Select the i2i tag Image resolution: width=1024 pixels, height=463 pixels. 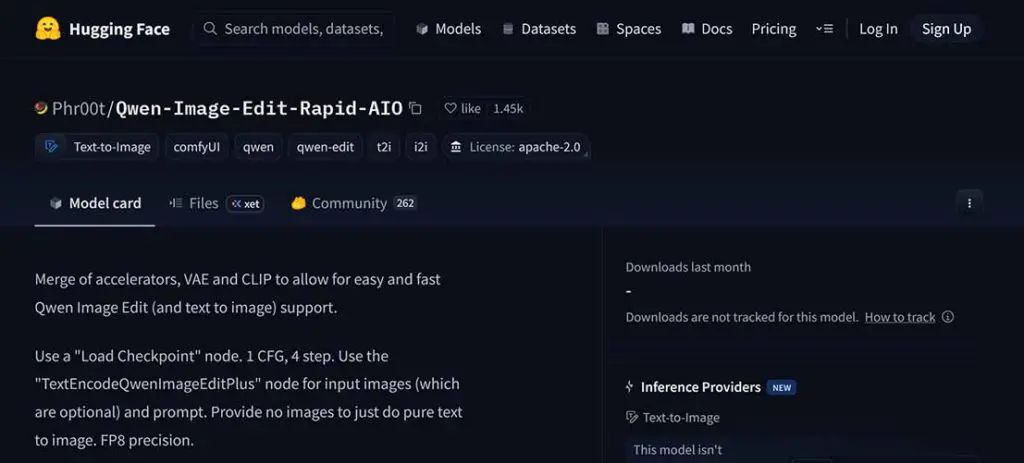[x=421, y=147]
